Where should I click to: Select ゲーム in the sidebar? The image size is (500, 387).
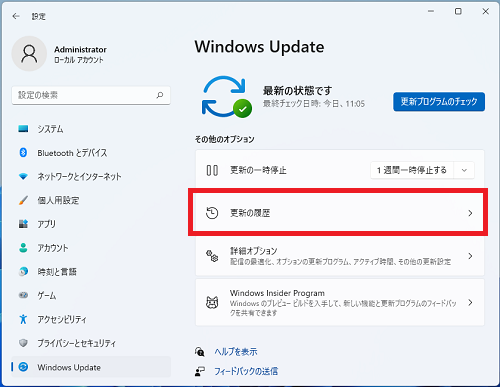point(91,295)
